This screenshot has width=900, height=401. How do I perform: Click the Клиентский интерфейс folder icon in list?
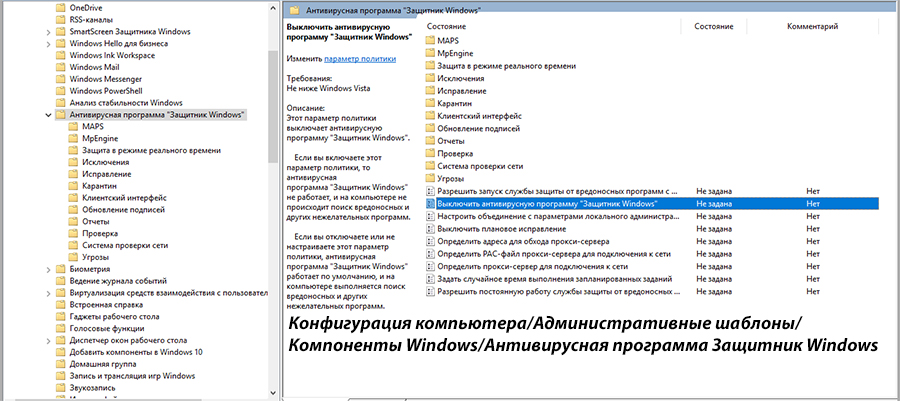point(430,116)
